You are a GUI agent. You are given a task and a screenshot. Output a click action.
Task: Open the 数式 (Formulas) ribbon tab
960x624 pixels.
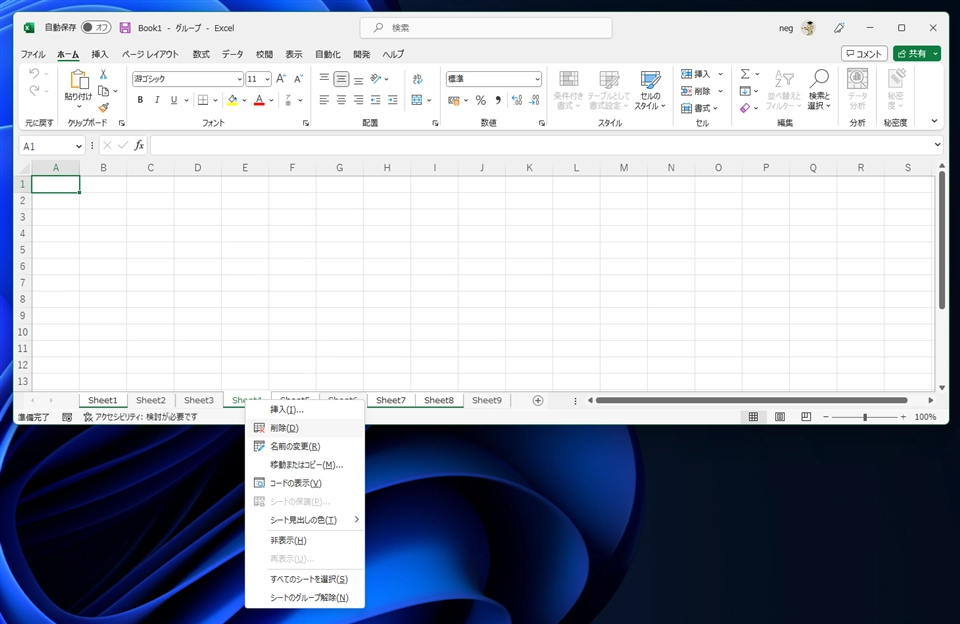pos(201,54)
